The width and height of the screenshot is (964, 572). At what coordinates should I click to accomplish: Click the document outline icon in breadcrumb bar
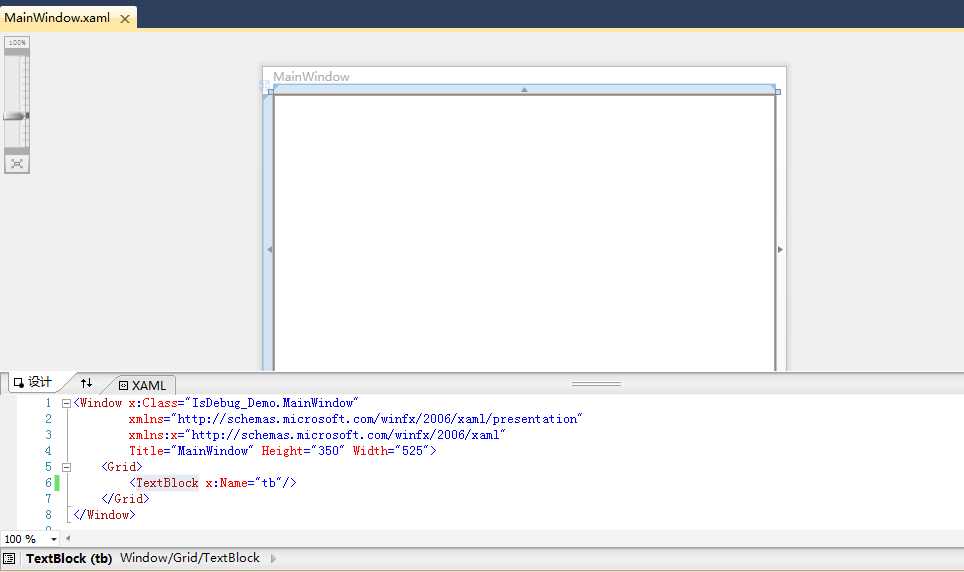[x=9, y=558]
